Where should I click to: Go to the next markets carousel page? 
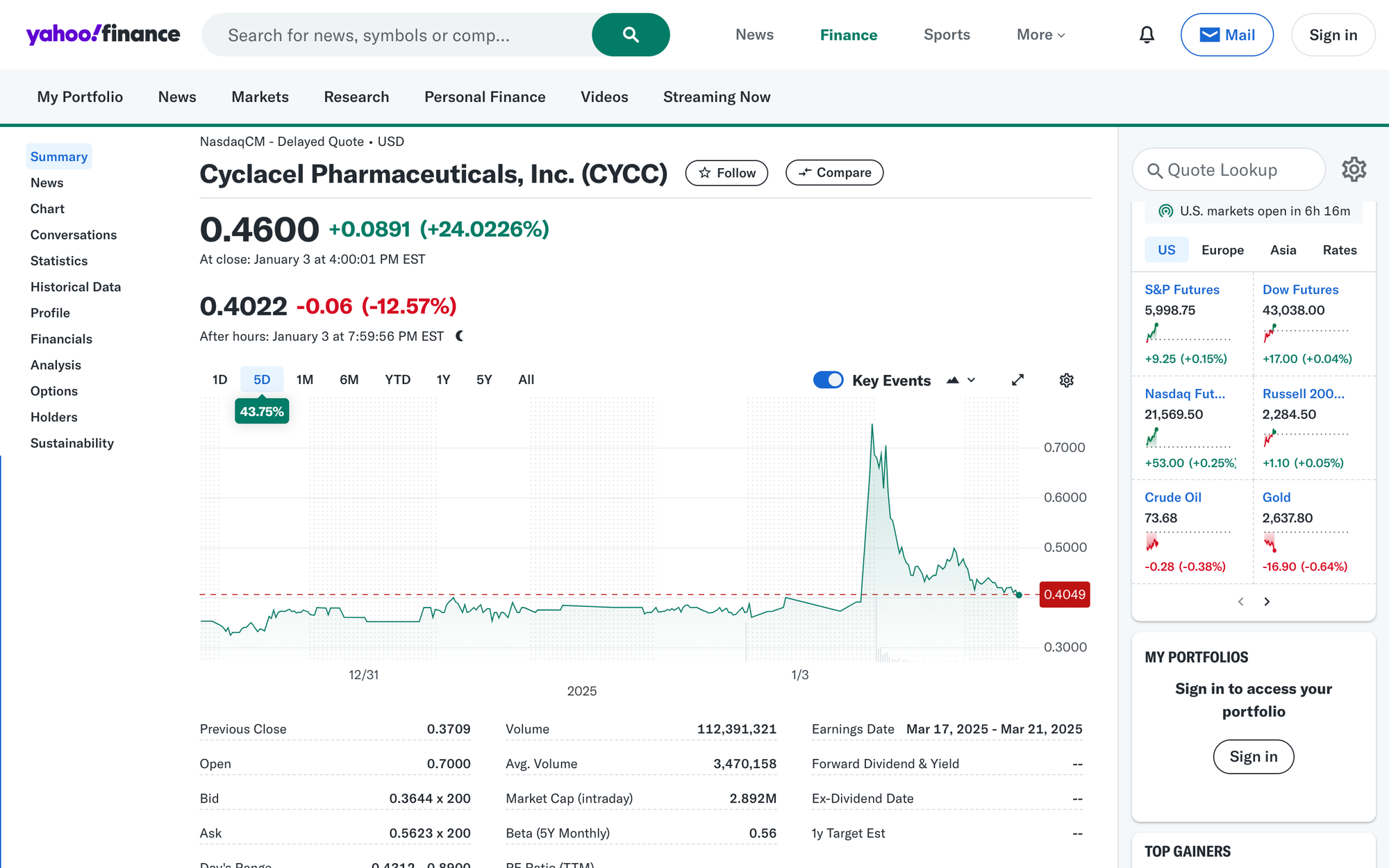tap(1267, 601)
